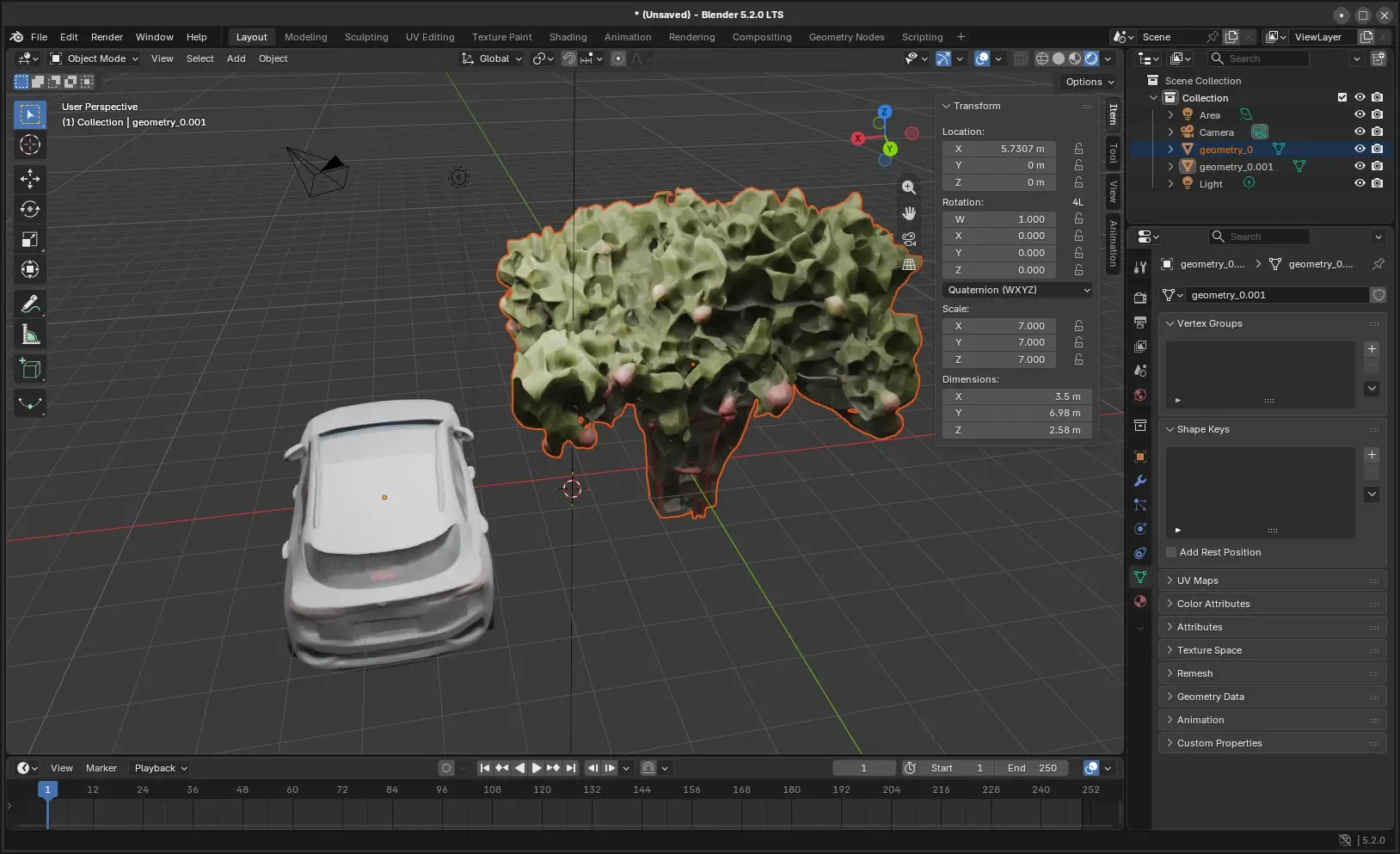Open the Modifiers wrench properties tab
The image size is (1400, 854).
(1140, 481)
